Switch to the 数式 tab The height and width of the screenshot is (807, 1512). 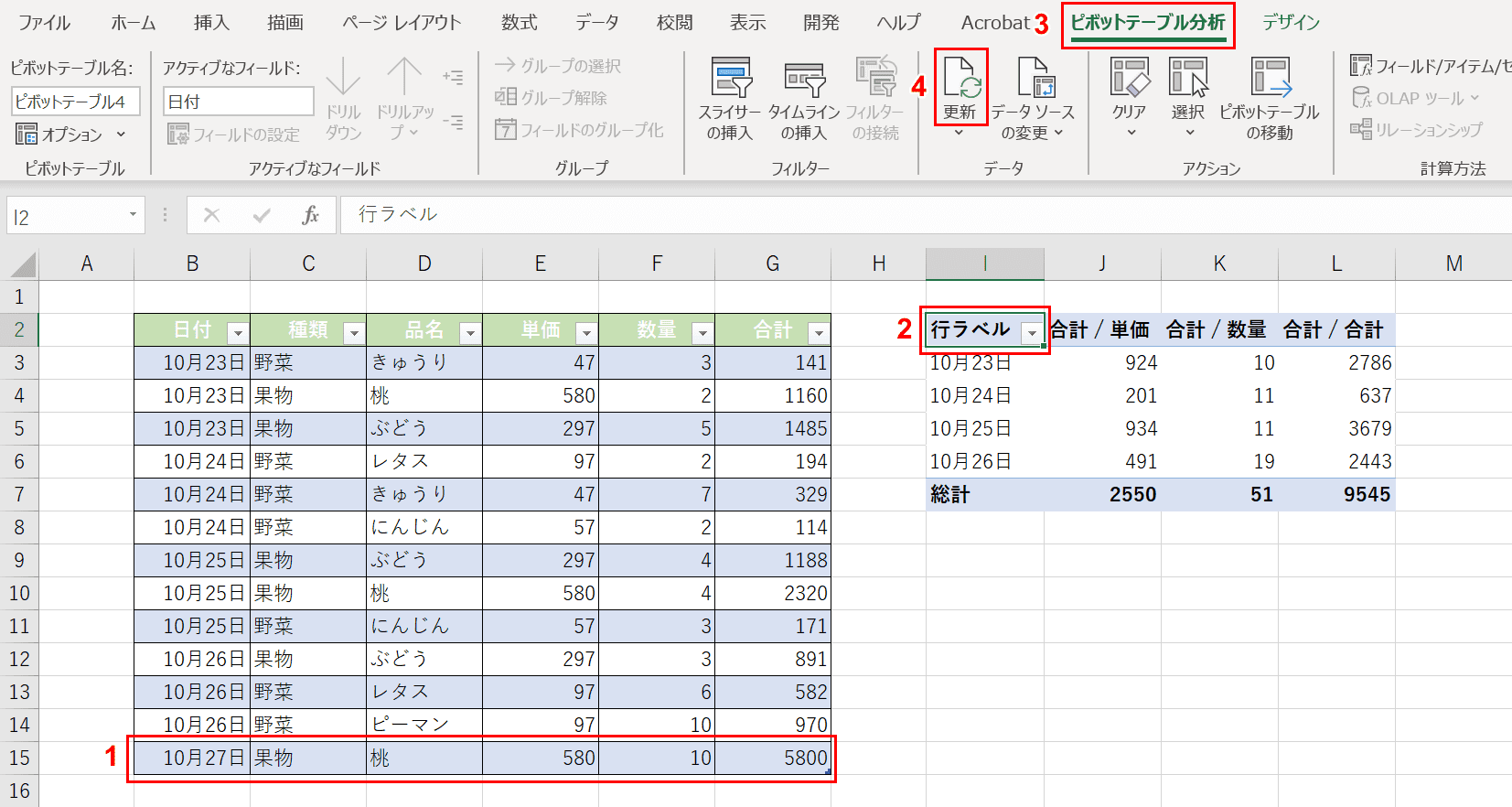tap(520, 23)
